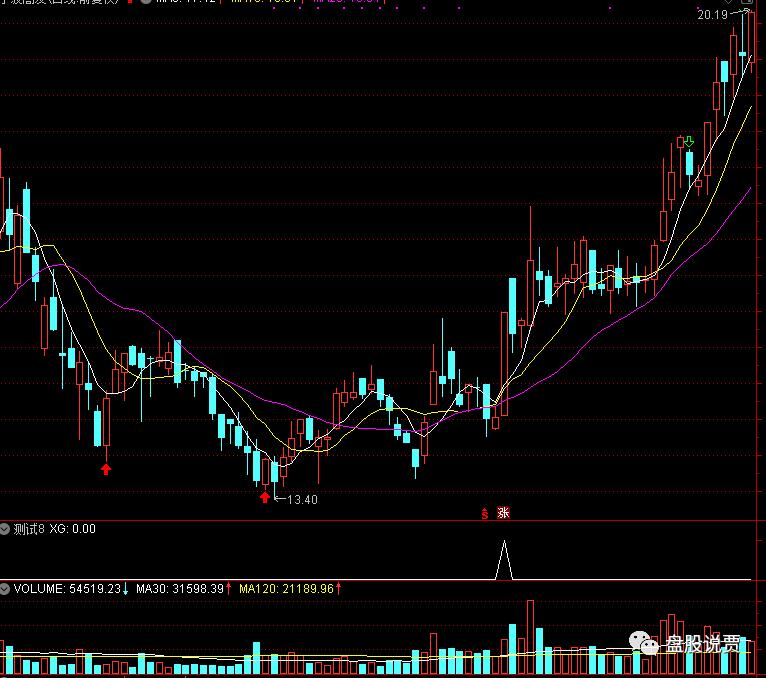Click the green down-arrow sell signal marker
Image resolution: width=766 pixels, height=678 pixels.
(689, 142)
